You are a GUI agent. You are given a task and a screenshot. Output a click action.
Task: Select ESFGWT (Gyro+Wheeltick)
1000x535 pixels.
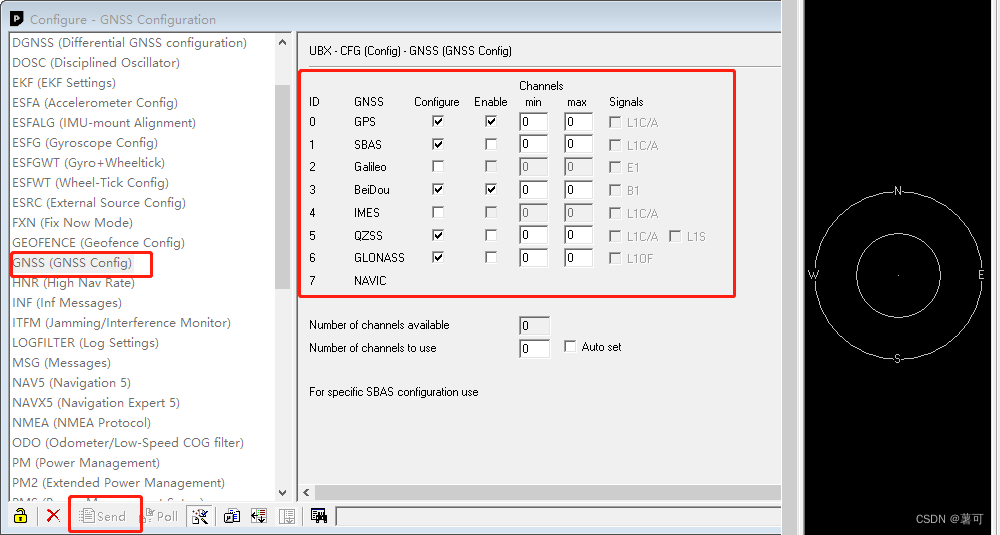pyautogui.click(x=89, y=163)
